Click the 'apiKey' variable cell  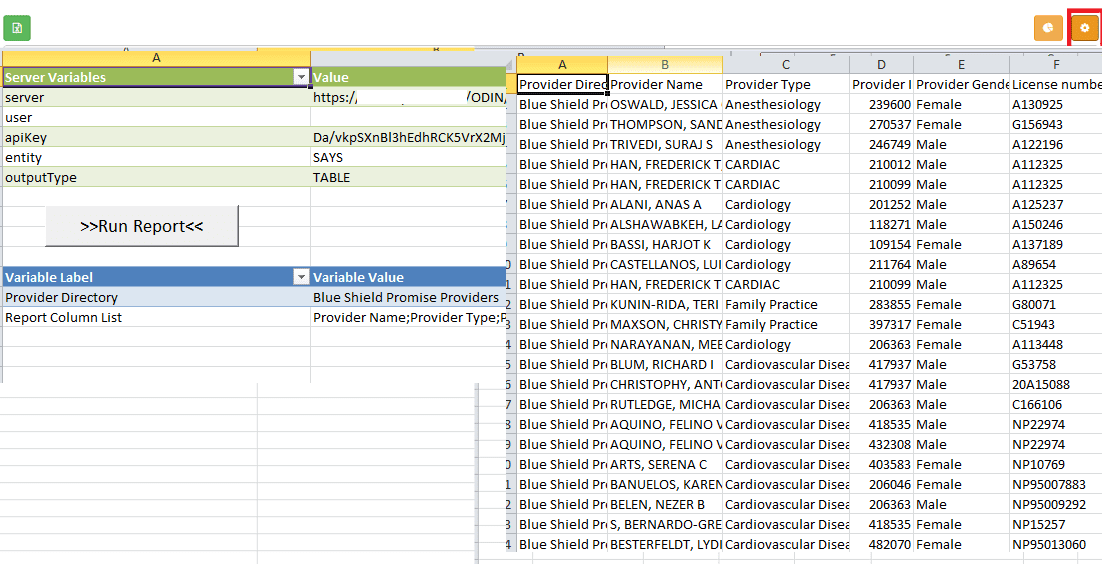point(156,138)
